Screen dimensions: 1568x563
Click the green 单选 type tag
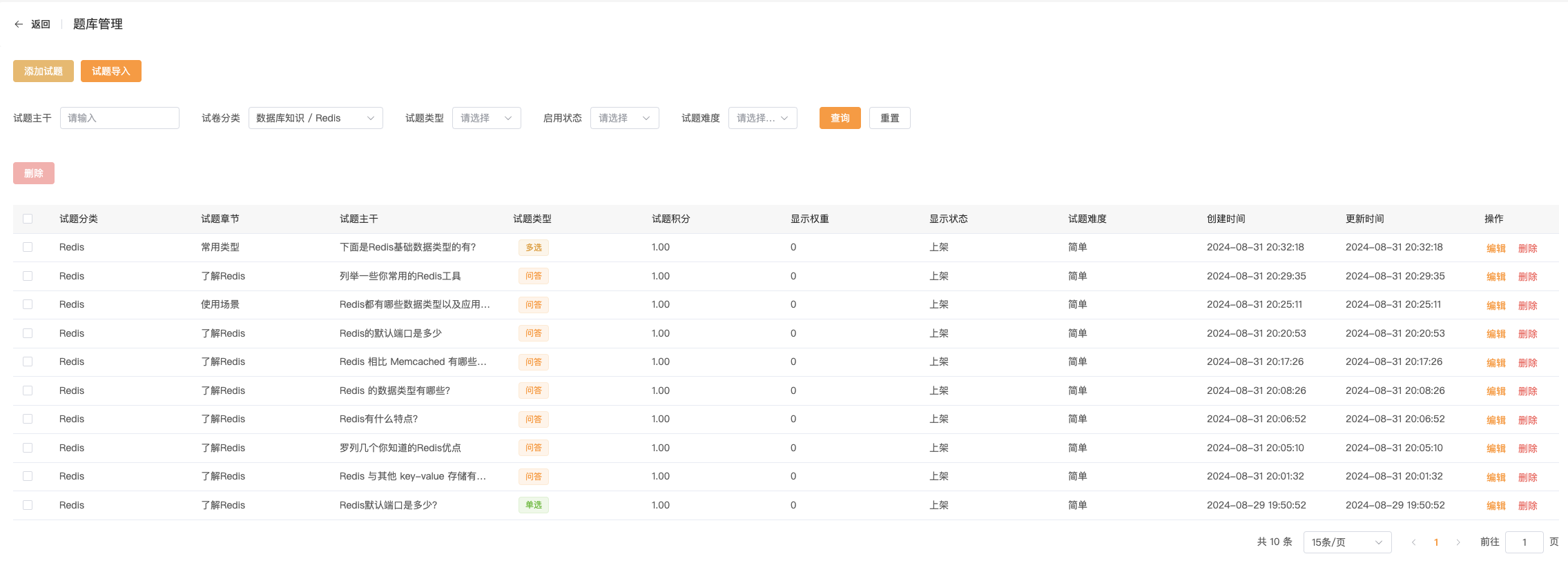pyautogui.click(x=534, y=505)
